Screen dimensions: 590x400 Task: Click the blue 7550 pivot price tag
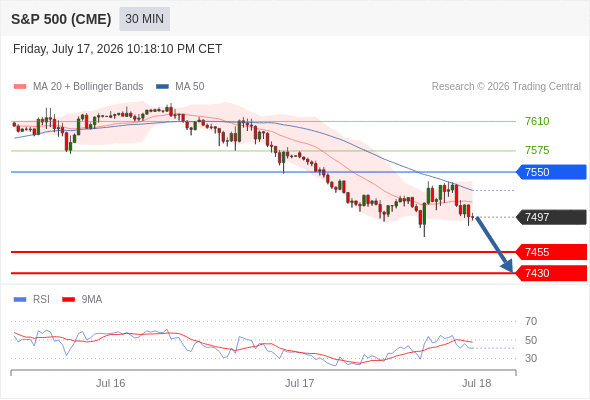(551, 172)
